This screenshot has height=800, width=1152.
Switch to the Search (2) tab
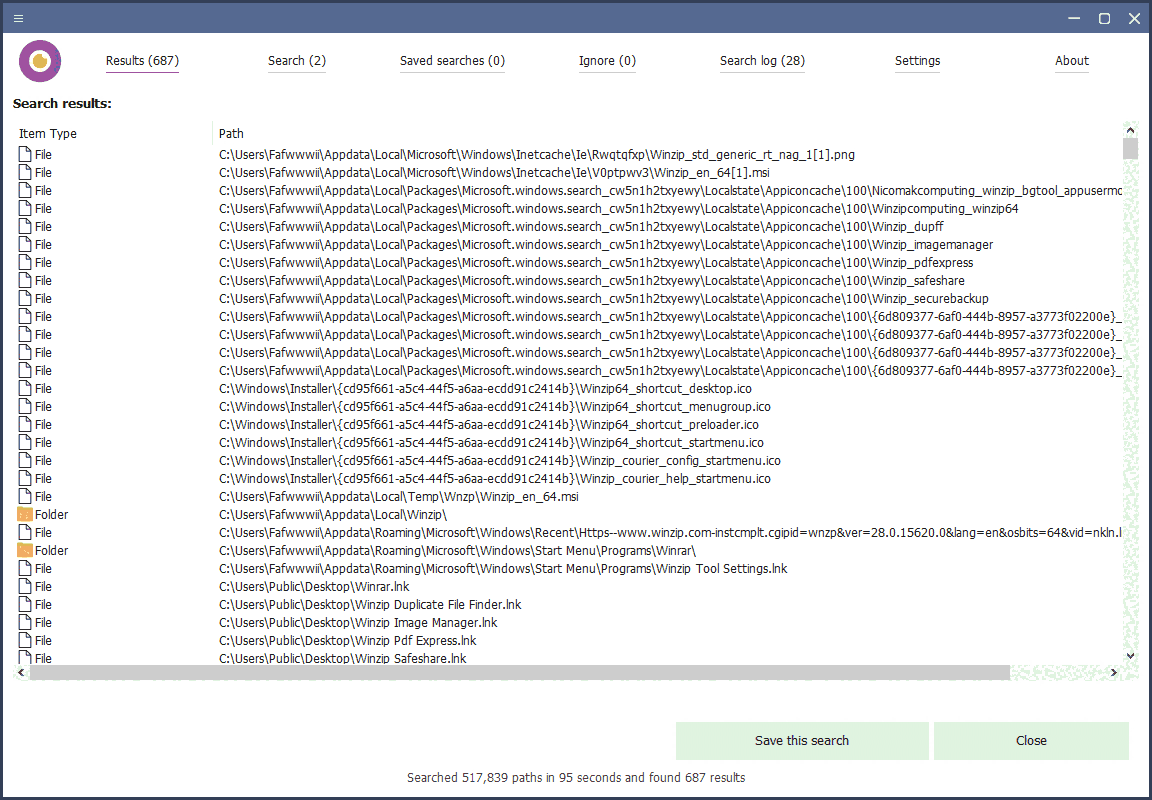[296, 61]
